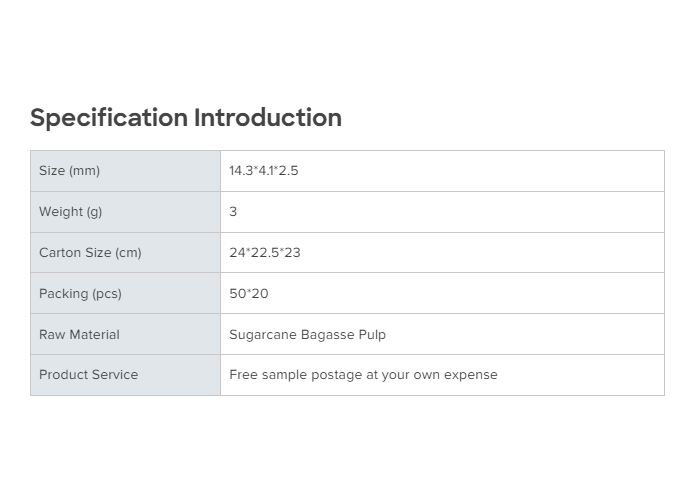This screenshot has width=688, height=496.
Task: Click the Specification Introduction heading
Action: pos(186,118)
